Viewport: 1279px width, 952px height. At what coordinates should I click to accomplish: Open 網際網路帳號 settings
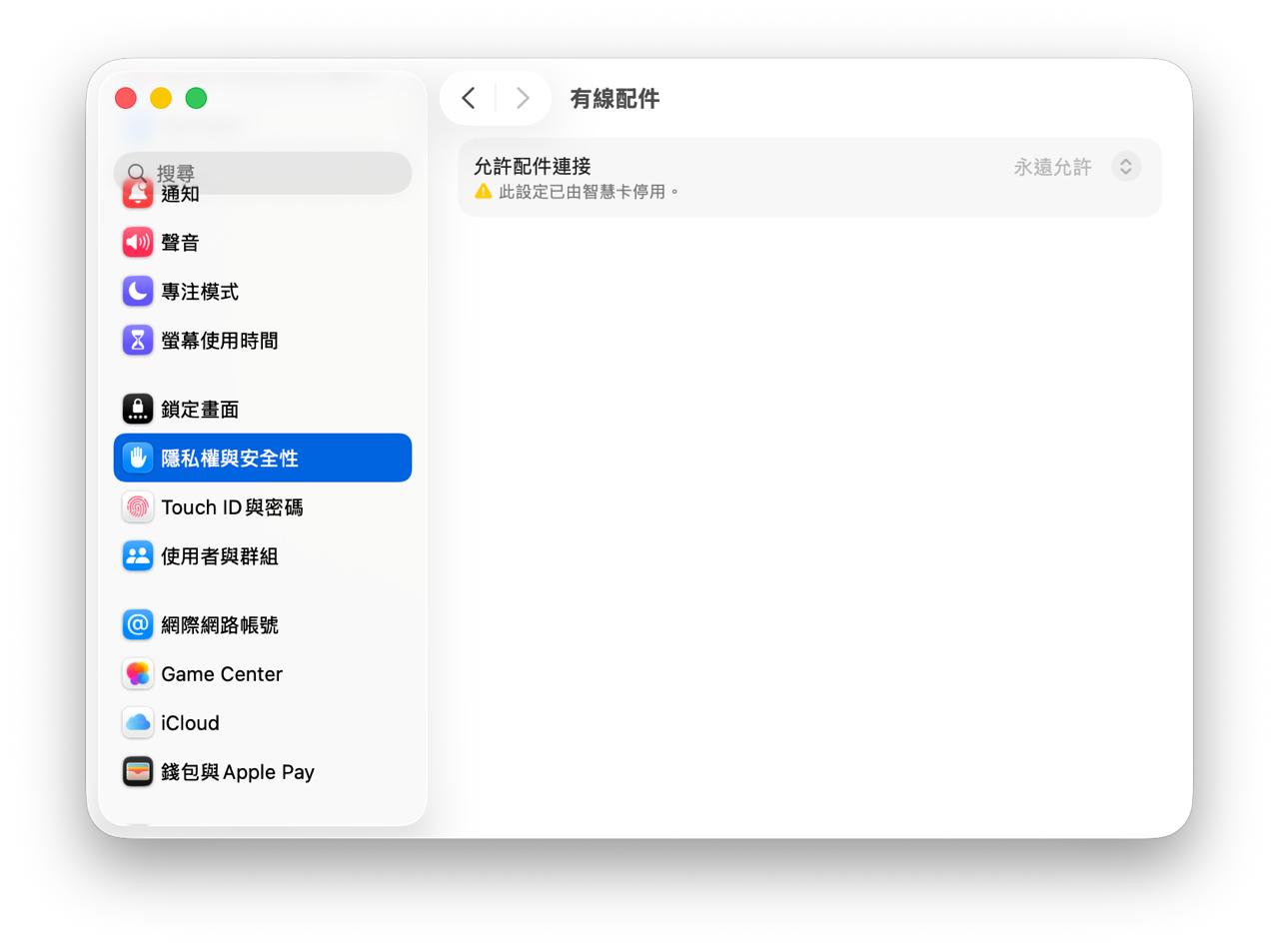[x=263, y=624]
